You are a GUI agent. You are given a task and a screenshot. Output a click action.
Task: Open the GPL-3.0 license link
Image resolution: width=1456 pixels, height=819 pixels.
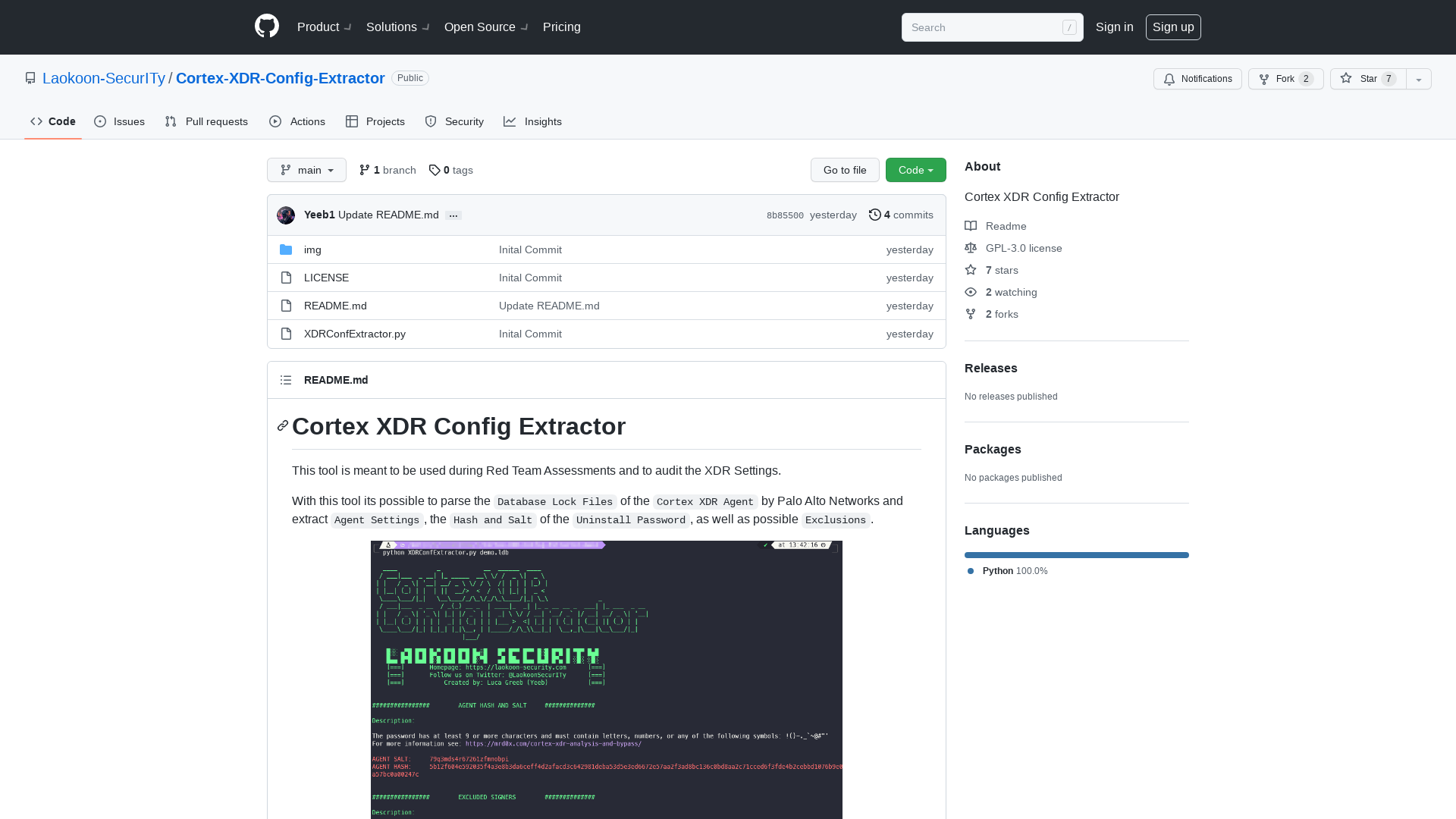1024,248
